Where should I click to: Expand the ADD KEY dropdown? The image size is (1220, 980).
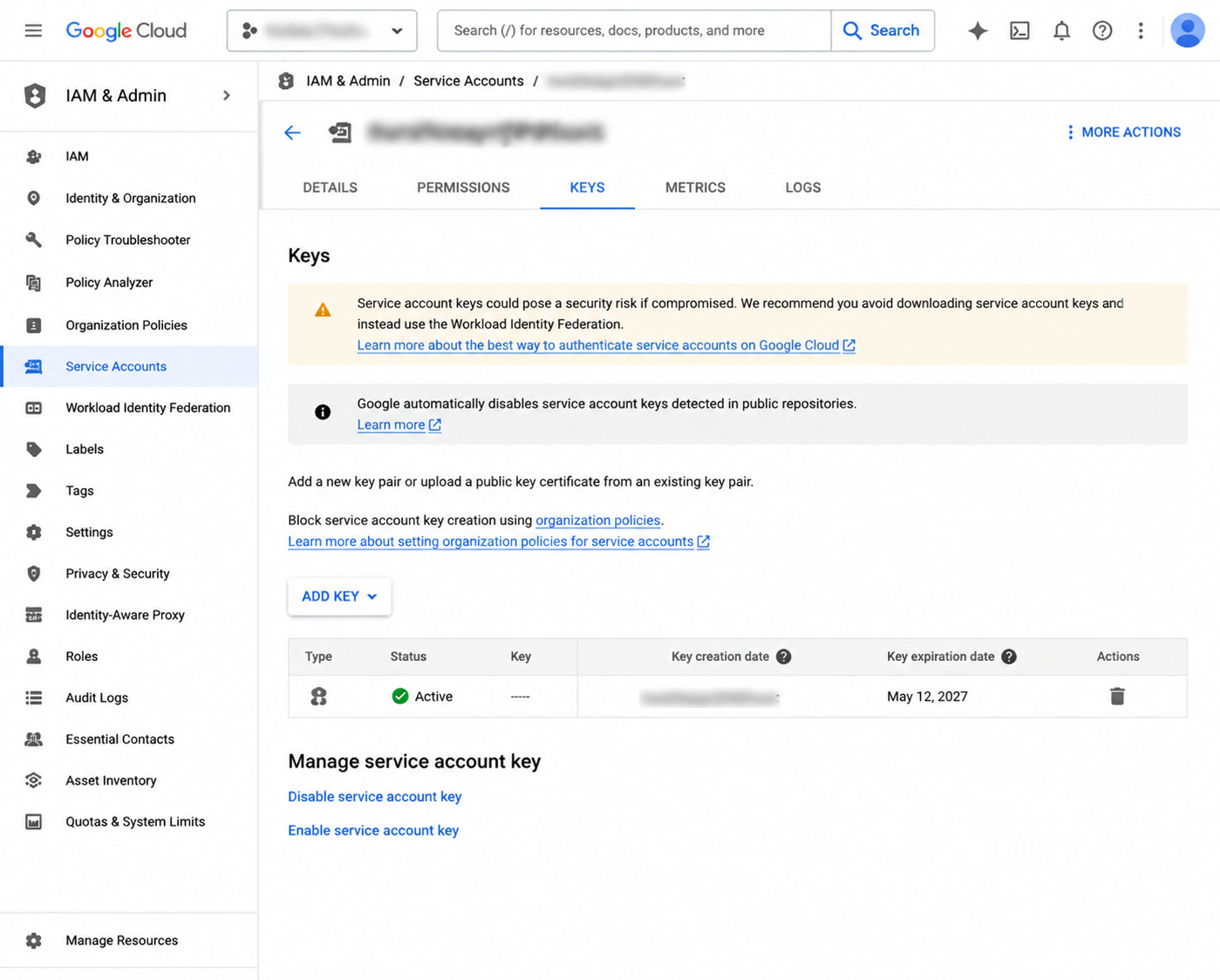[339, 596]
